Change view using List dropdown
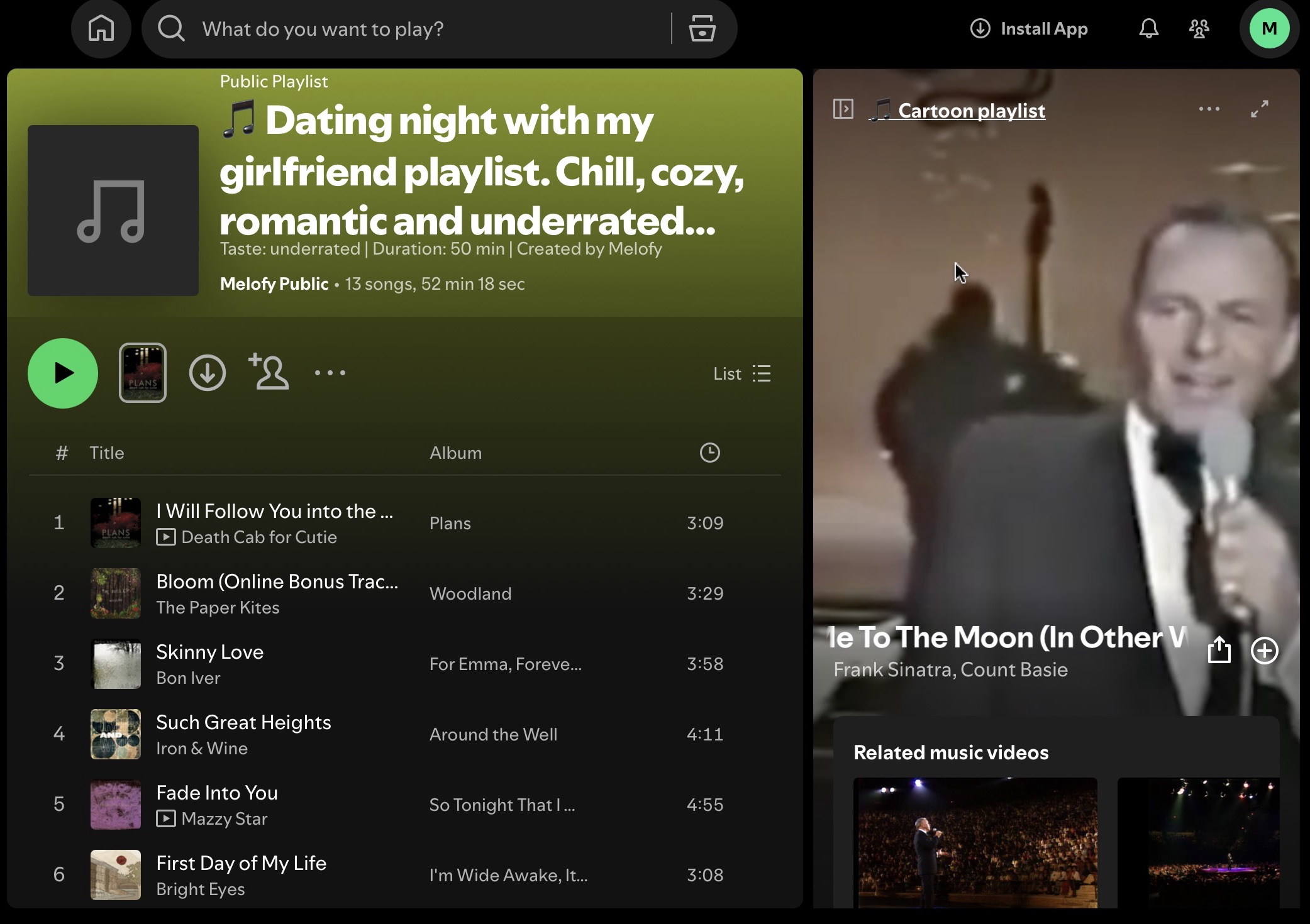The width and height of the screenshot is (1310, 924). tap(742, 374)
